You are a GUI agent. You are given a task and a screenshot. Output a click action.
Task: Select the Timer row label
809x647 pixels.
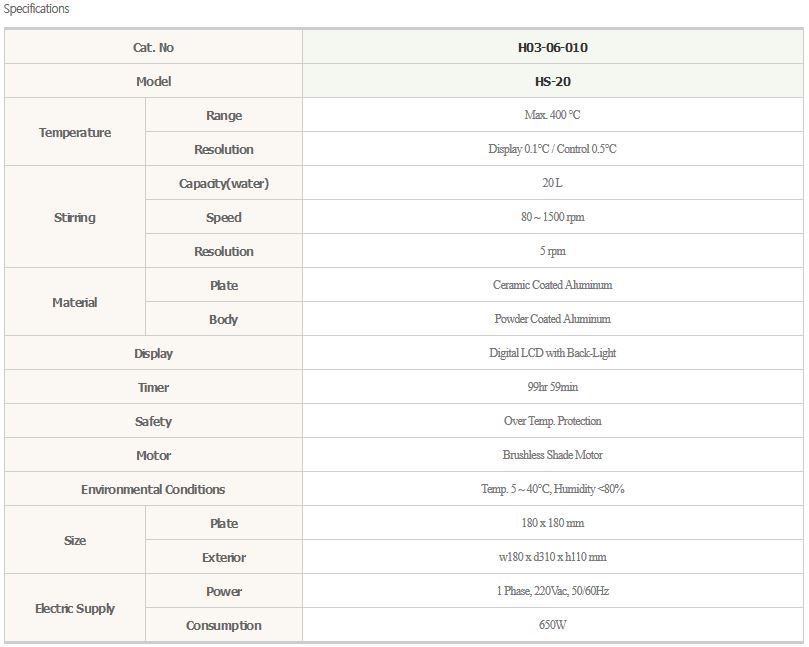pos(153,387)
